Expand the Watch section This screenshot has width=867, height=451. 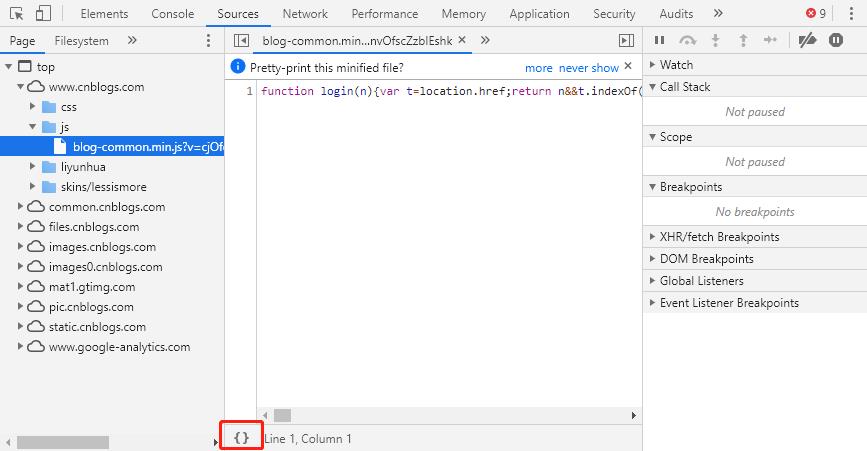755,65
